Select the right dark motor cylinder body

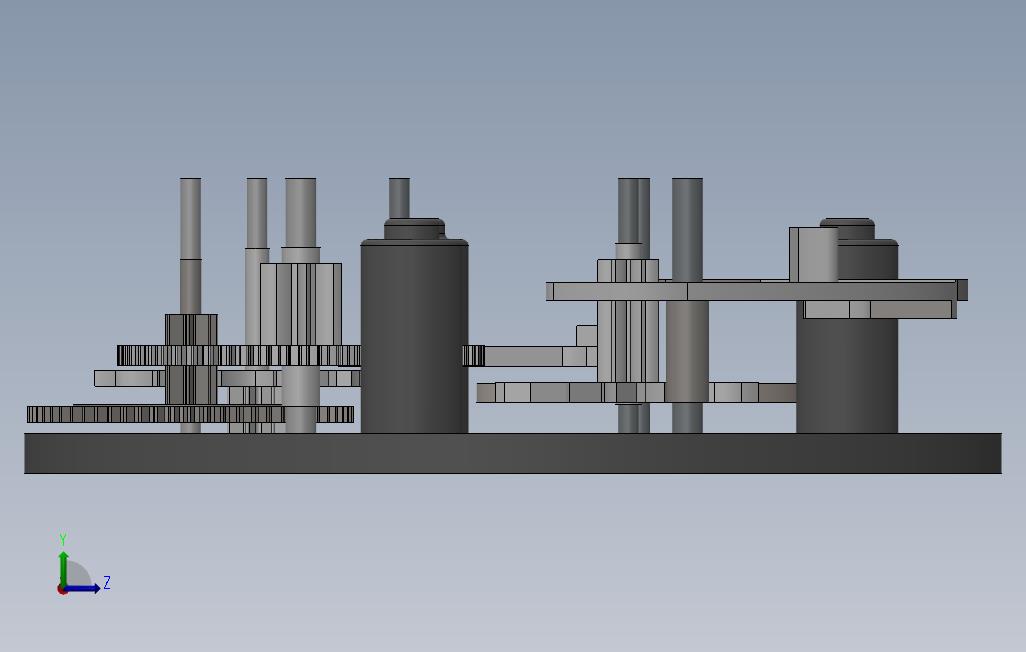tap(847, 376)
